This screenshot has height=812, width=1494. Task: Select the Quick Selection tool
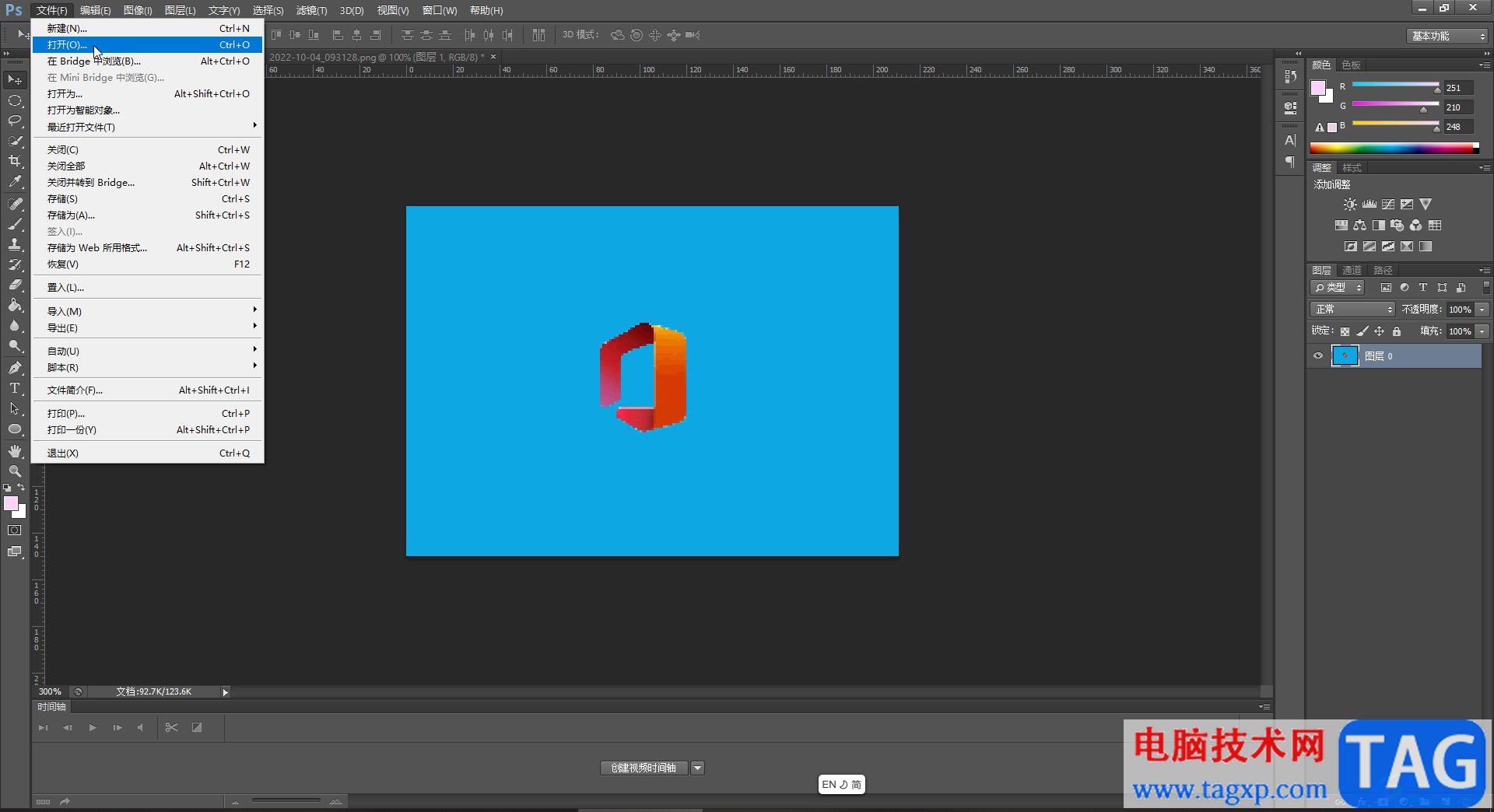coord(15,141)
